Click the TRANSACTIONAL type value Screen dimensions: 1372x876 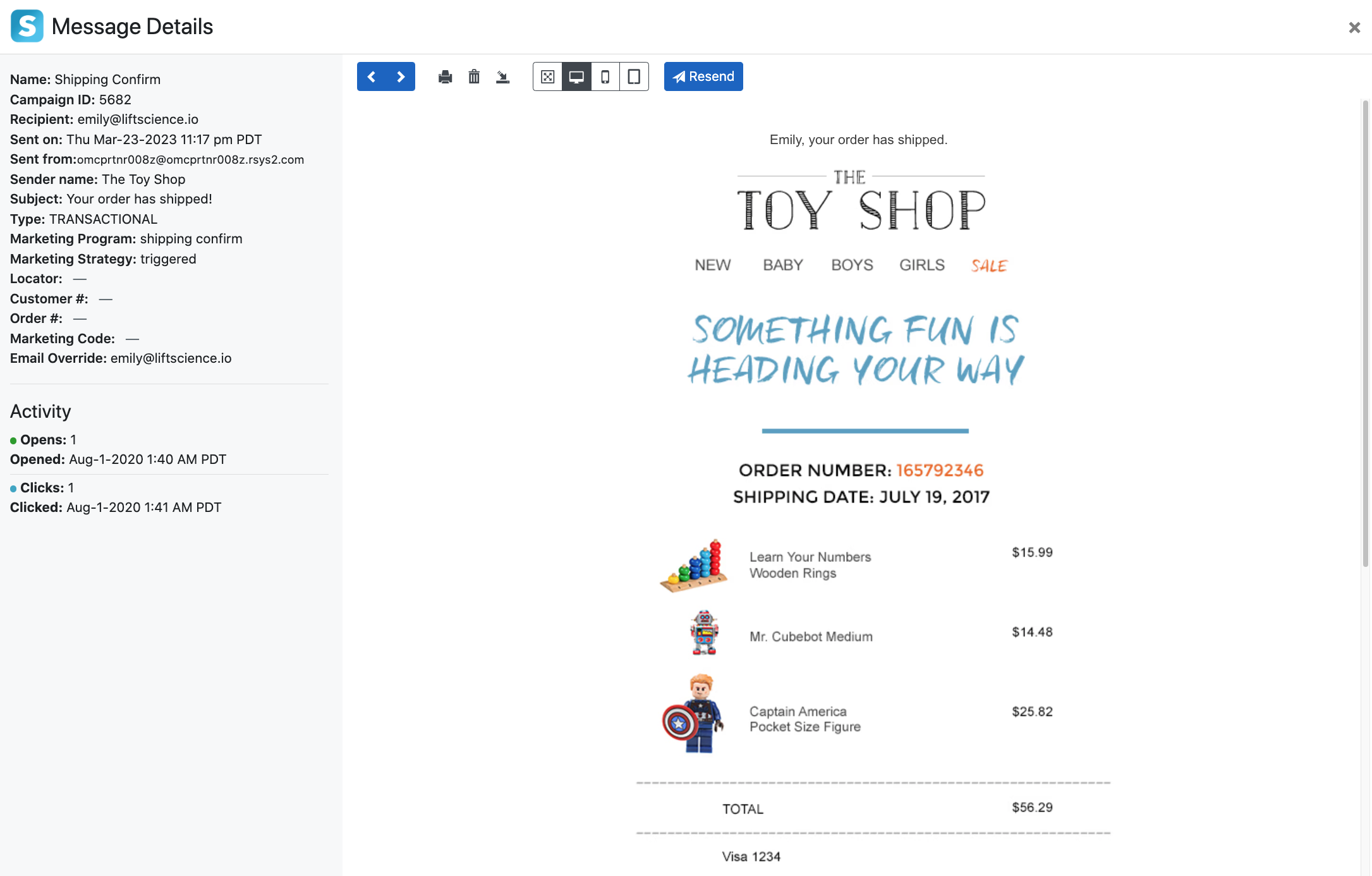tap(103, 219)
